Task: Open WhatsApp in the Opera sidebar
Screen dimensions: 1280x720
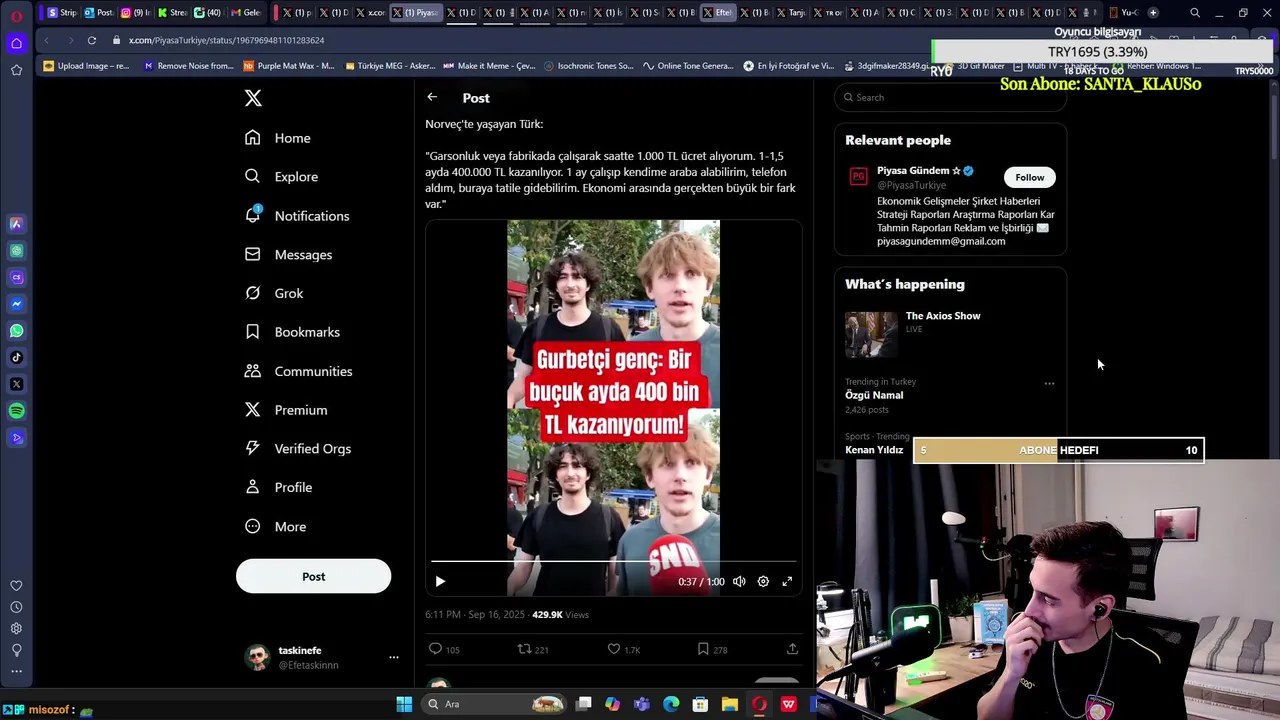Action: (16, 331)
